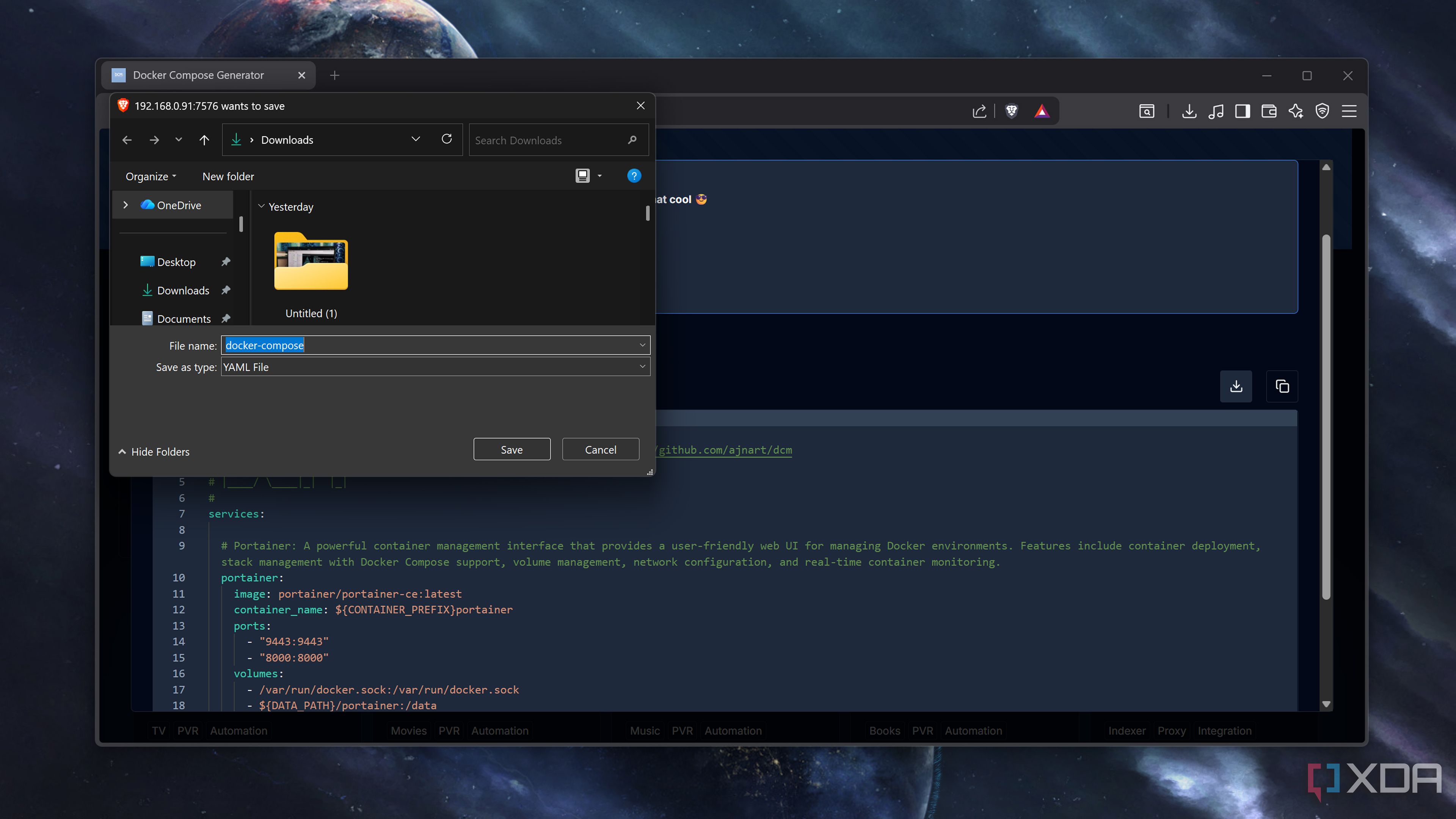The image size is (1456, 819).
Task: Expand the OneDrive tree node
Action: tap(126, 205)
